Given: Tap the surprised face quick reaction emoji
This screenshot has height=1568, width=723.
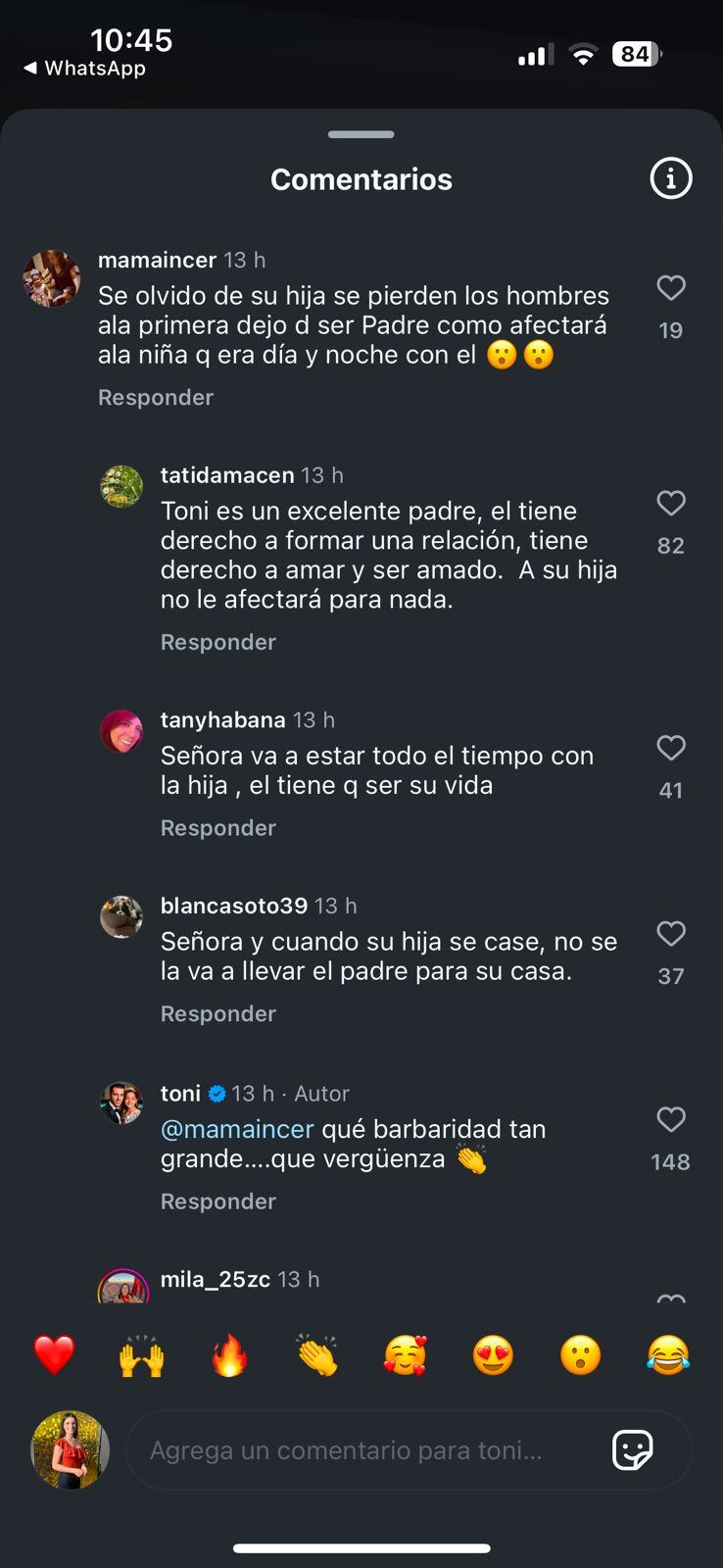Looking at the screenshot, I should click(580, 1355).
